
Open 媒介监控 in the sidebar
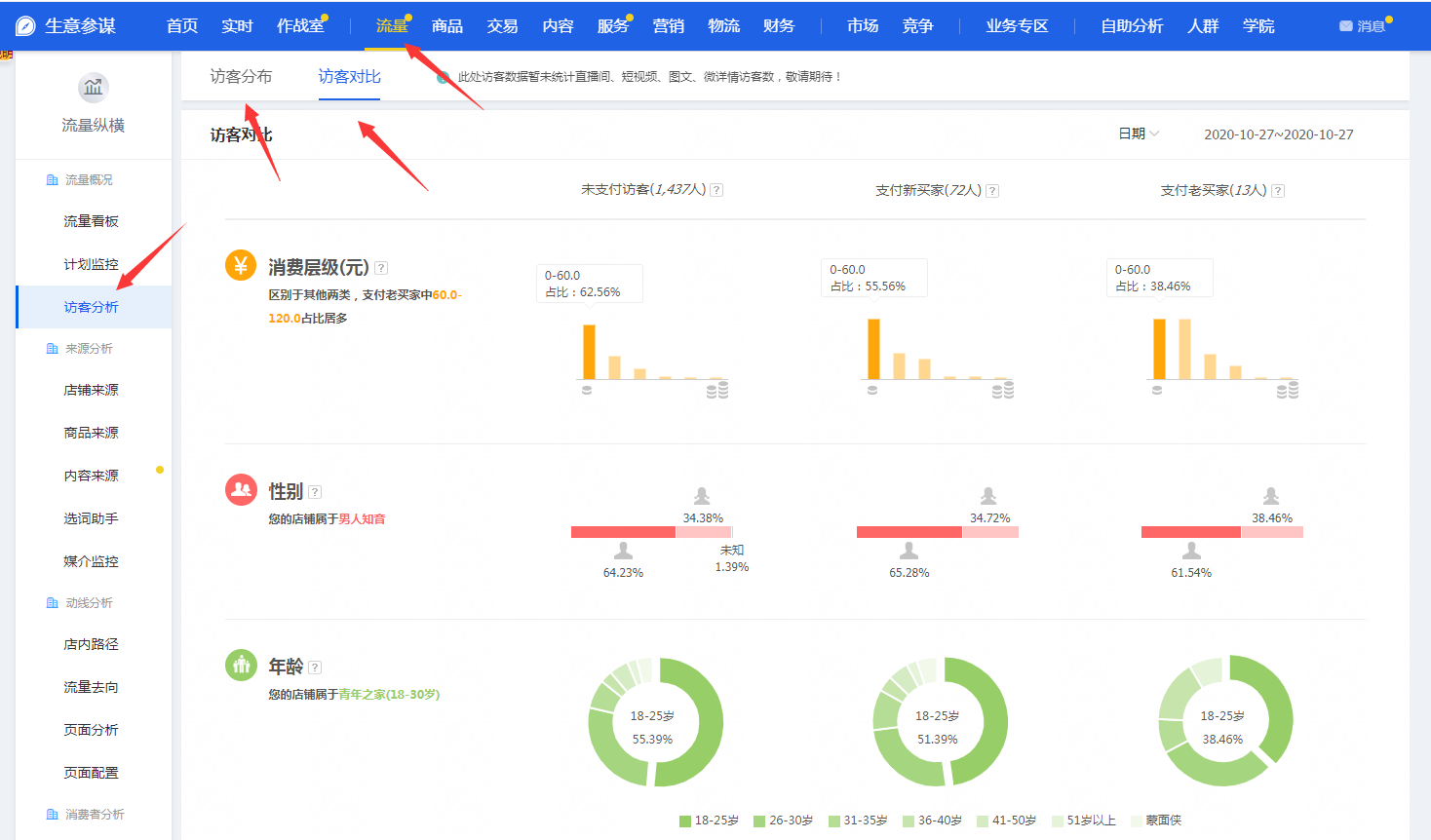[94, 561]
